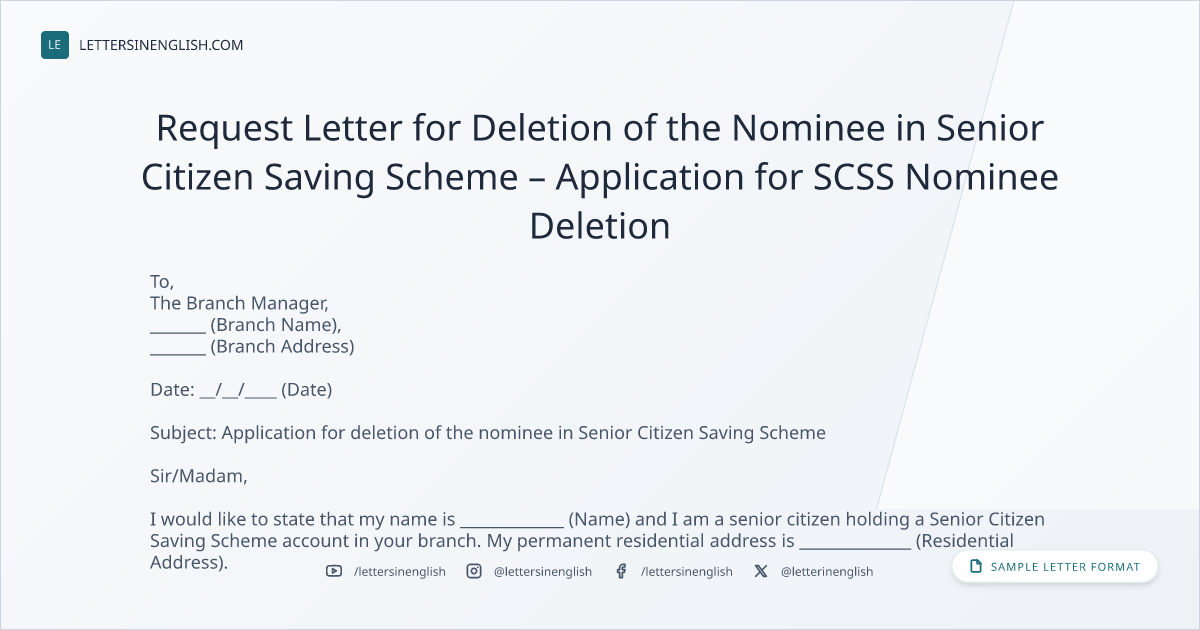Click the Date blank placeholder
1200x630 pixels.
(x=238, y=390)
